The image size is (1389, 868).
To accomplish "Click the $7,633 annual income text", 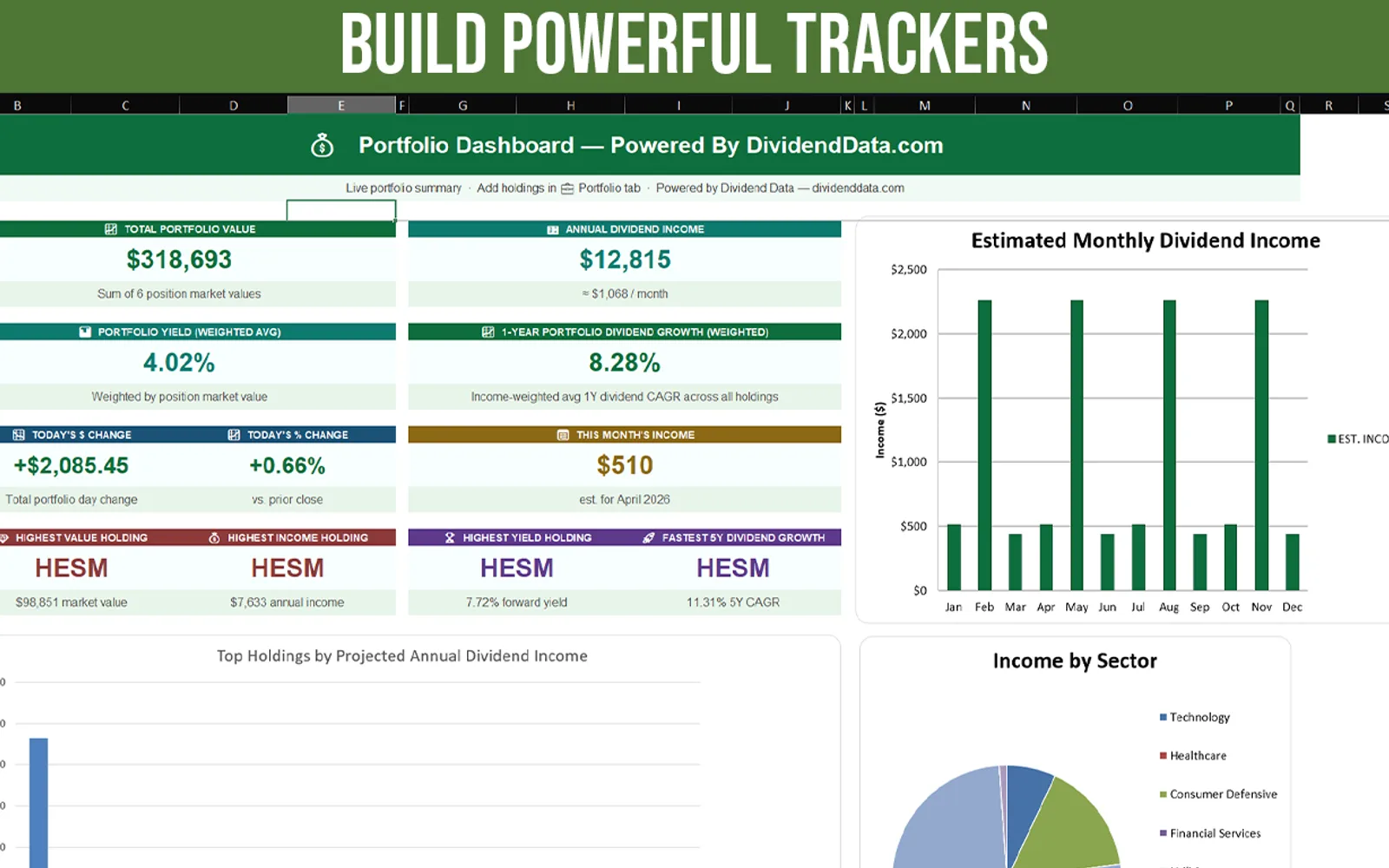I will coord(287,602).
